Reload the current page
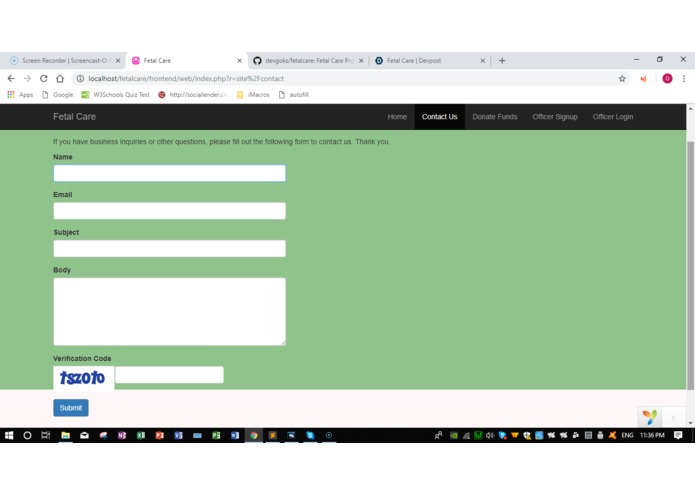The image size is (695, 494). pos(43,78)
